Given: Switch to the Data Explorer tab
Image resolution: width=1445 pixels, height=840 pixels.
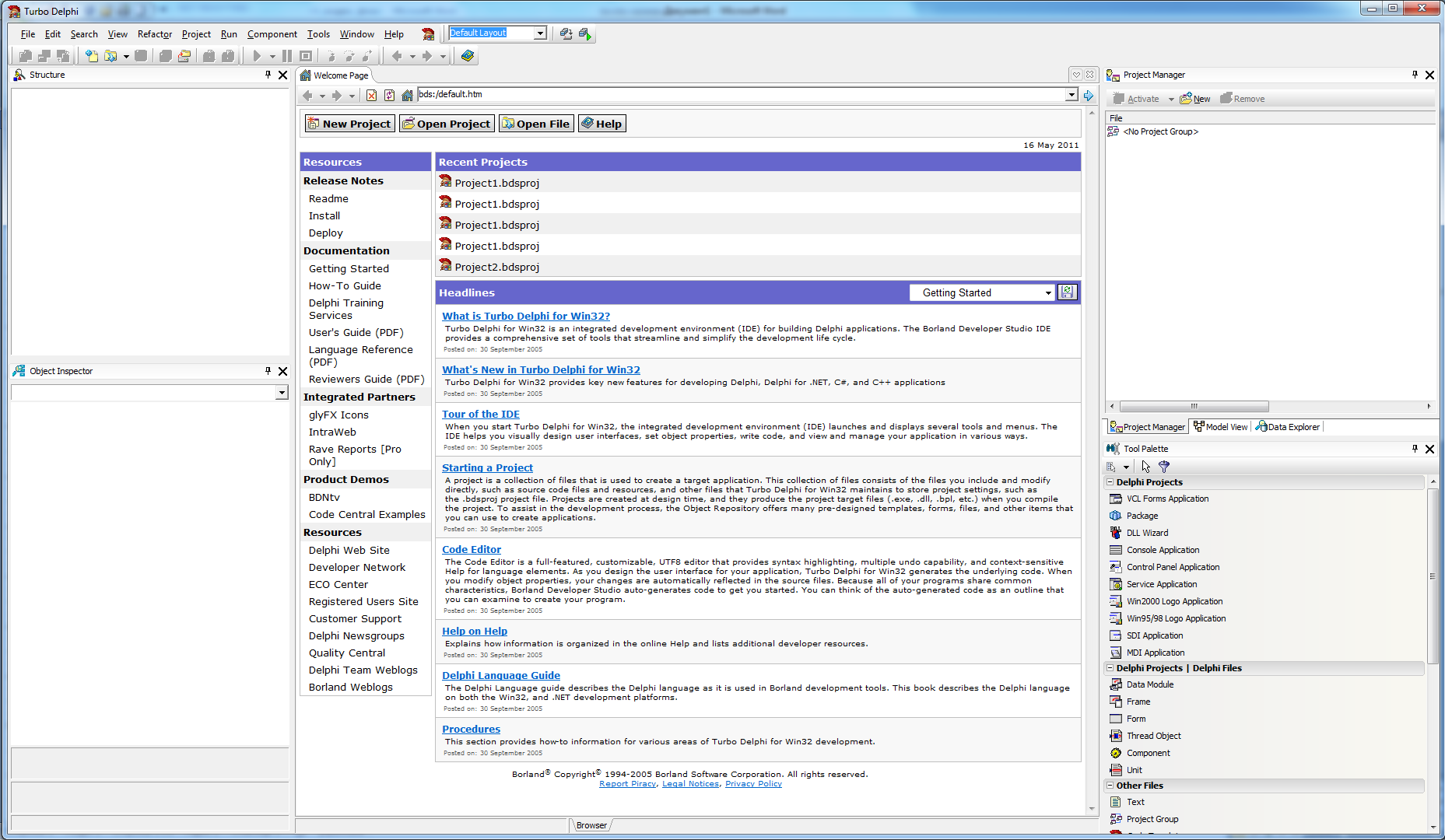Looking at the screenshot, I should pyautogui.click(x=1287, y=427).
